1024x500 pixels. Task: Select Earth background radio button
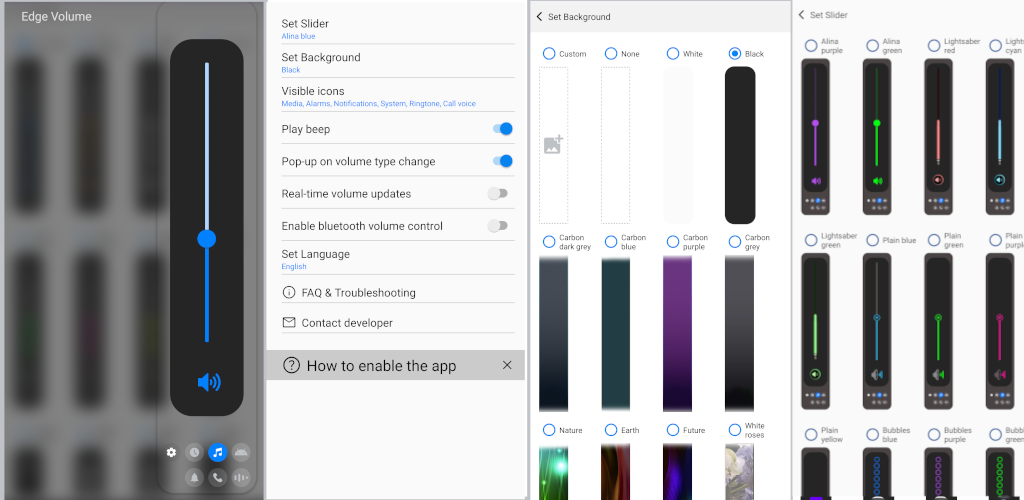(x=611, y=430)
